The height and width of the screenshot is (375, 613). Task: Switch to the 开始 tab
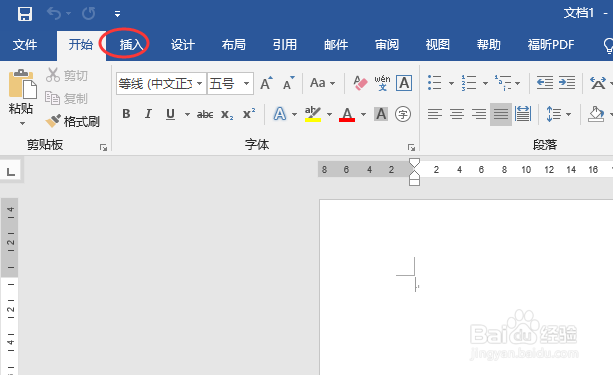click(81, 45)
